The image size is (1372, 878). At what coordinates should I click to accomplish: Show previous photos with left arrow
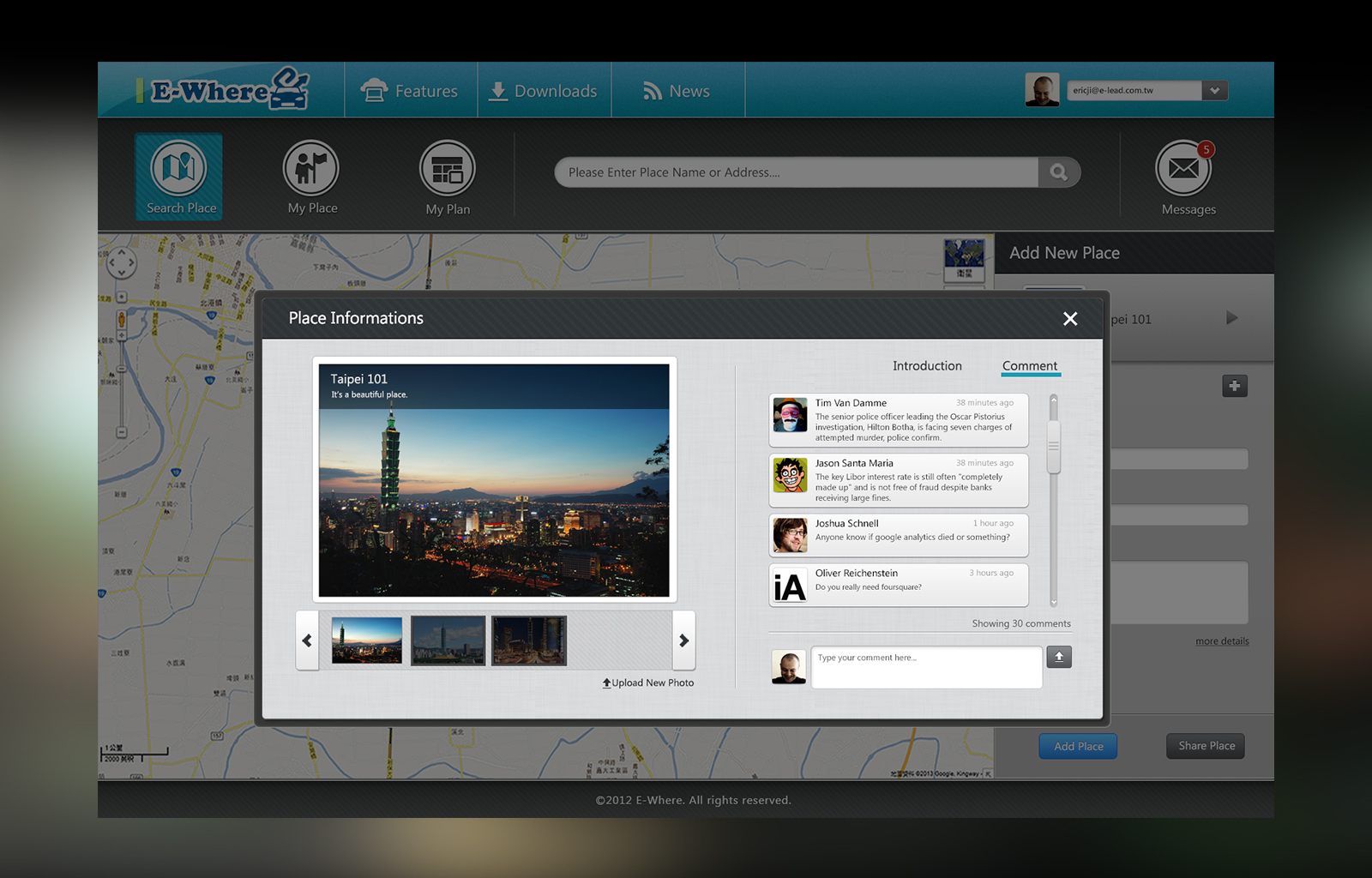click(307, 640)
